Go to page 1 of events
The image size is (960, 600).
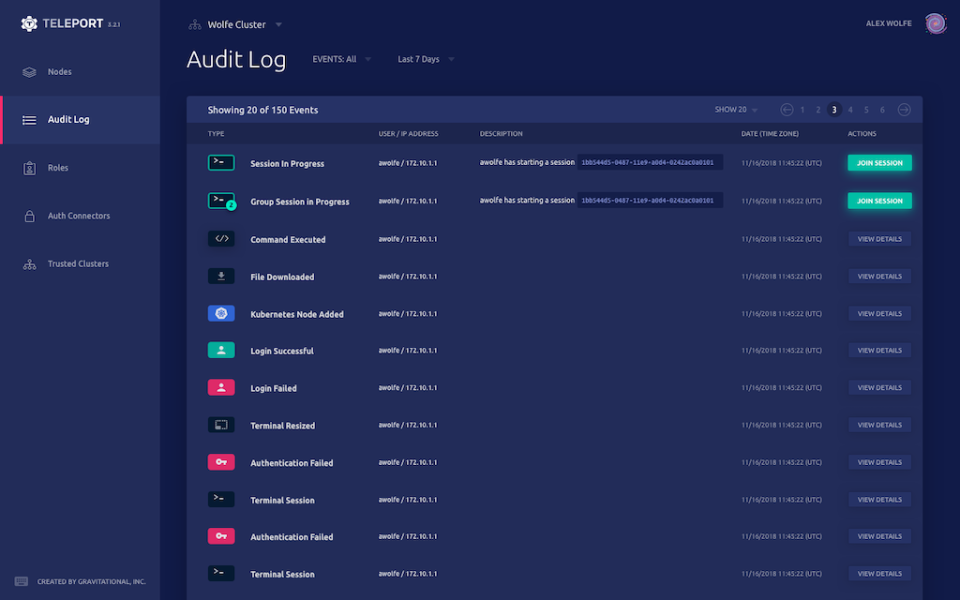[802, 110]
